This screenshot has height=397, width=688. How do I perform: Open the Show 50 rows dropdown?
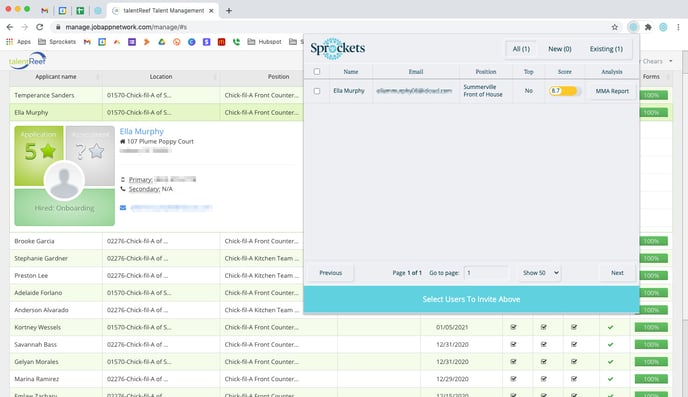click(x=541, y=273)
